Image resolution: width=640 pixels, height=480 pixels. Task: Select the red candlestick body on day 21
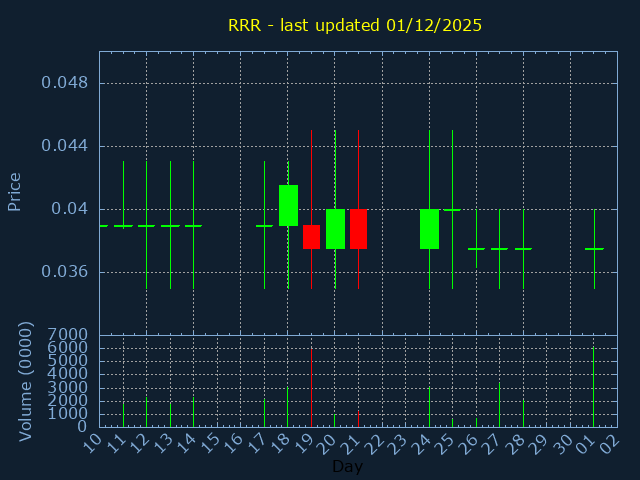coord(358,229)
